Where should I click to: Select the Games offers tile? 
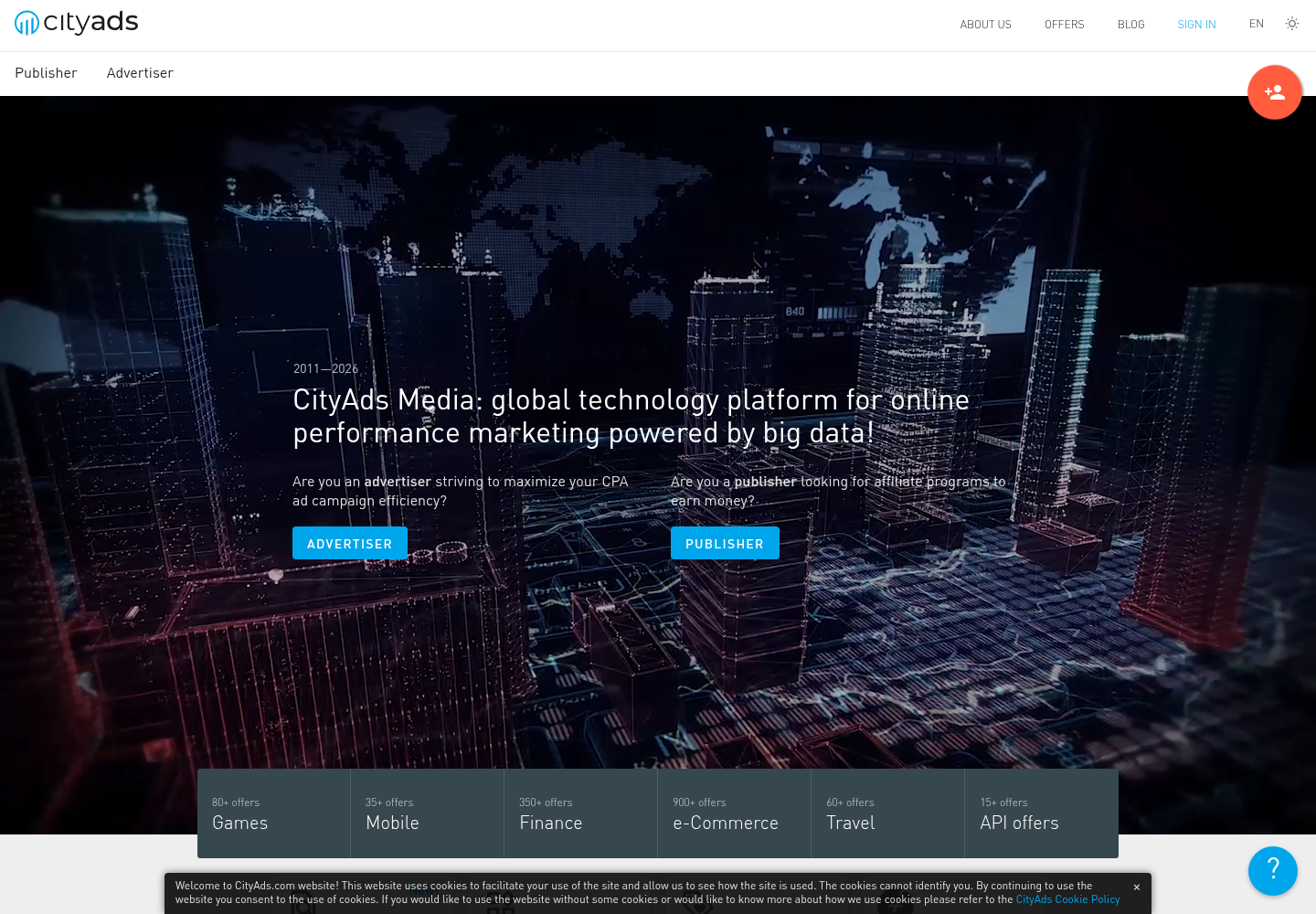pyautogui.click(x=274, y=813)
